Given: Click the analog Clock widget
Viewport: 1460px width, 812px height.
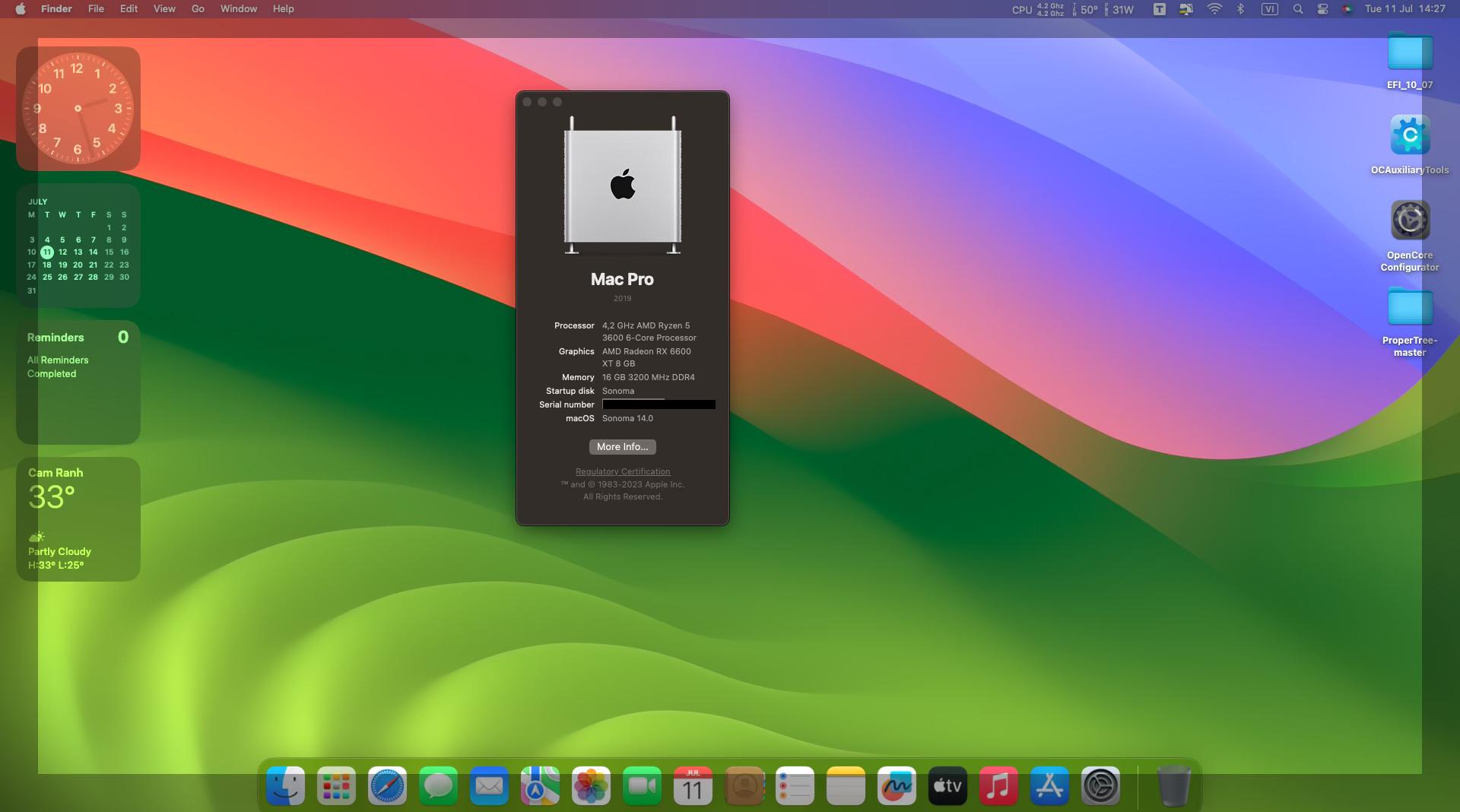Looking at the screenshot, I should [x=78, y=108].
